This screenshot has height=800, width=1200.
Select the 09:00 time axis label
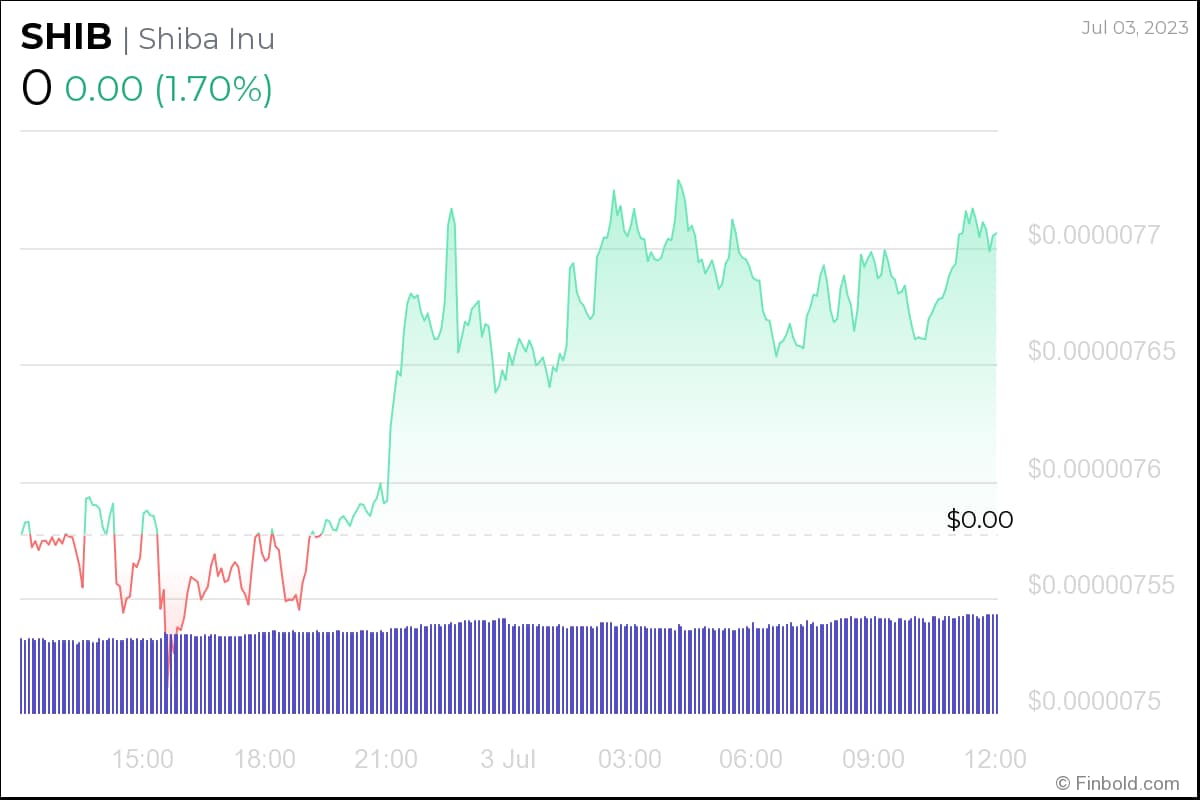(x=874, y=759)
